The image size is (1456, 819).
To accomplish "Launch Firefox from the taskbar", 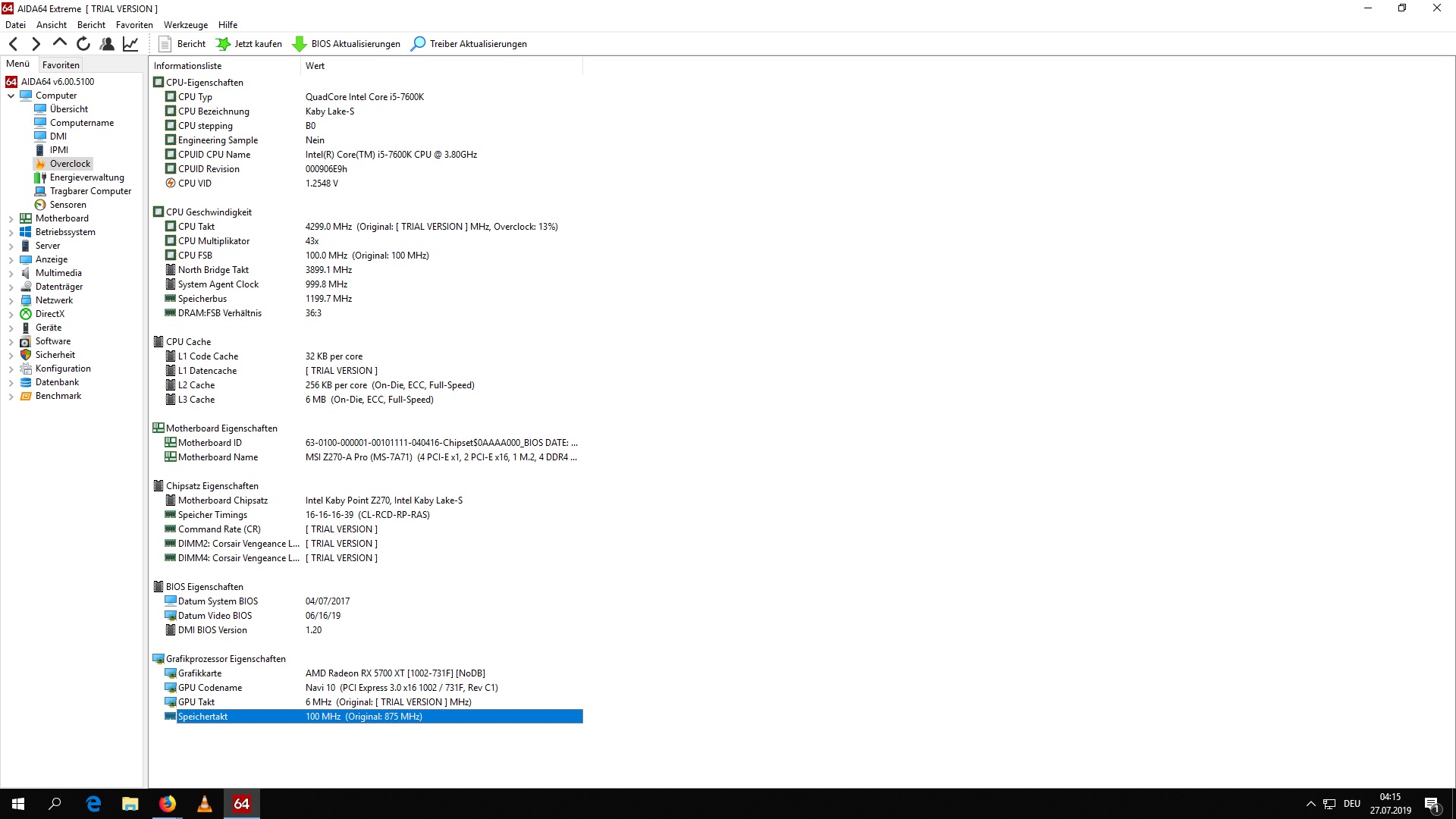I will [168, 804].
